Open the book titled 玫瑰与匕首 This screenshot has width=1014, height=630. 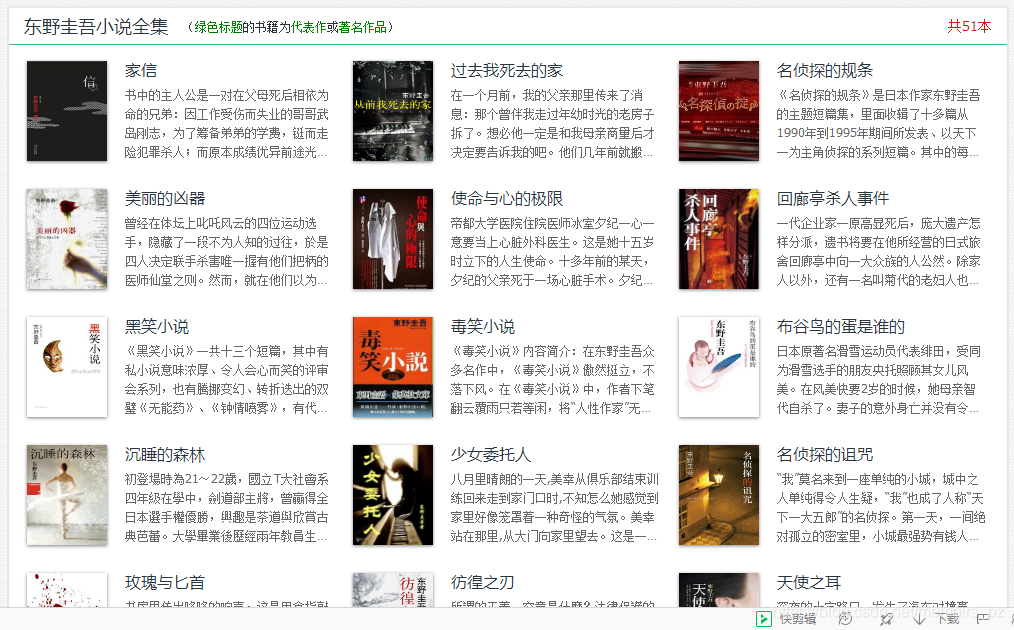click(x=165, y=583)
